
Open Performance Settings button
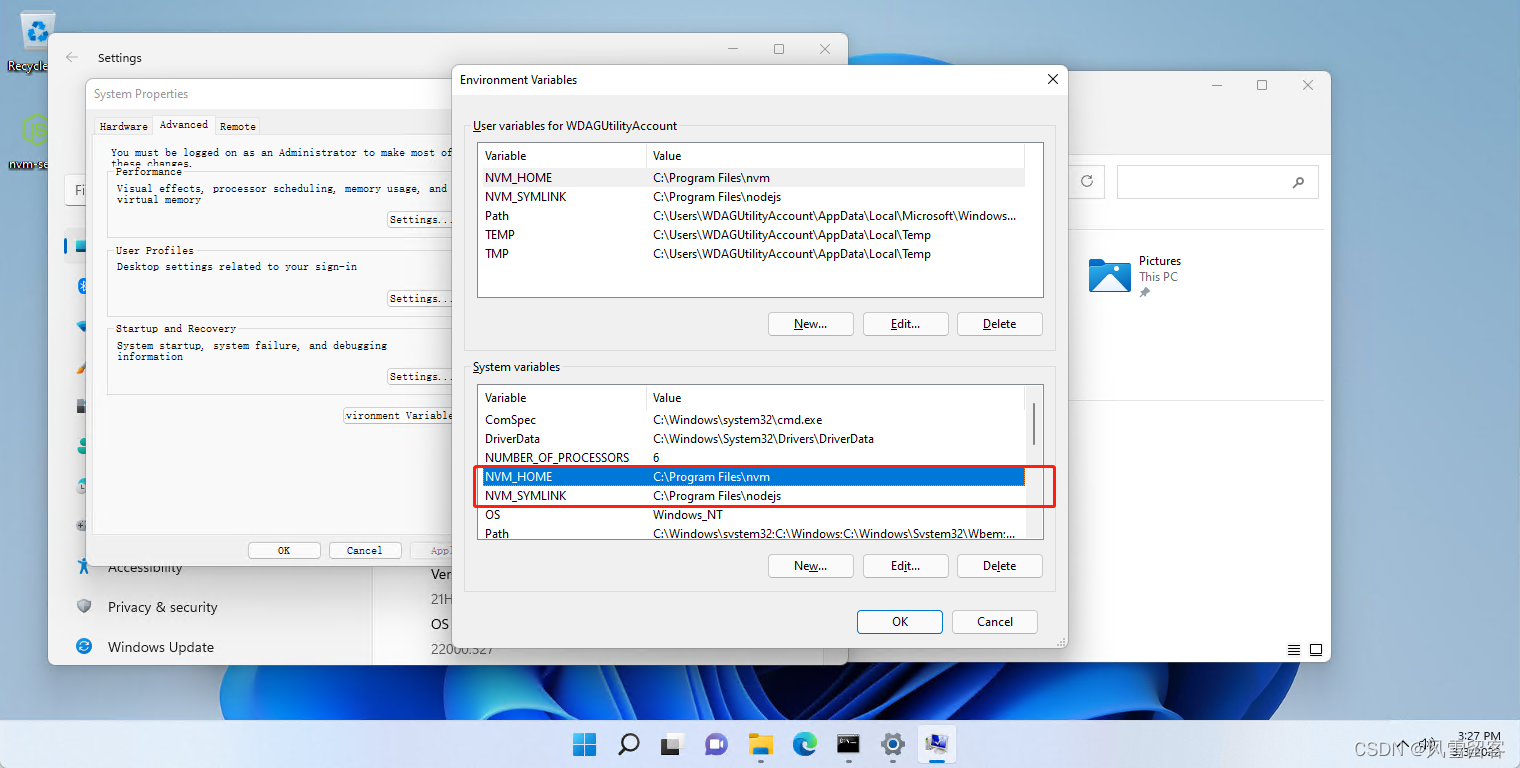(x=420, y=219)
